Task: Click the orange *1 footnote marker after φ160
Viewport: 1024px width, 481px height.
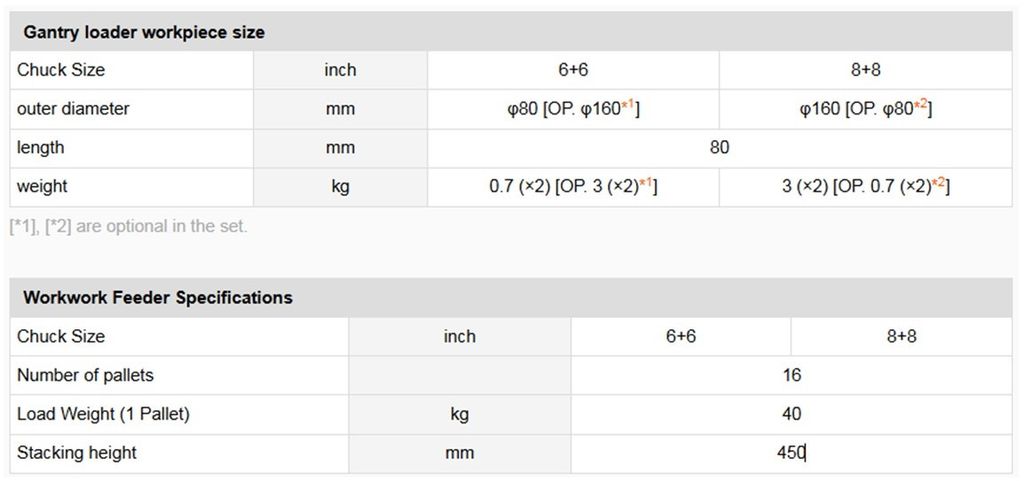Action: click(628, 105)
